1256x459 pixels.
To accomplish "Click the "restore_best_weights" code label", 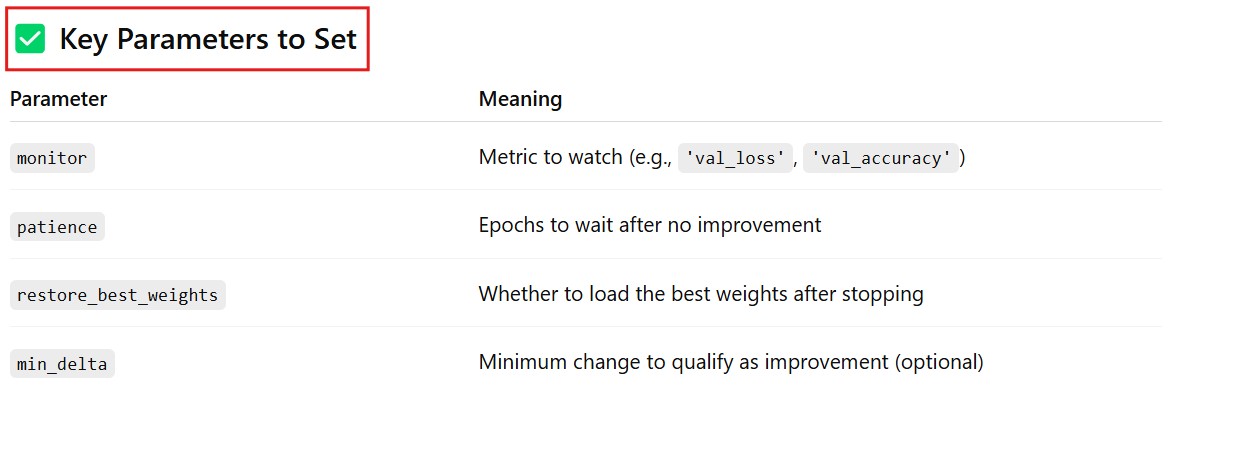I will [117, 295].
